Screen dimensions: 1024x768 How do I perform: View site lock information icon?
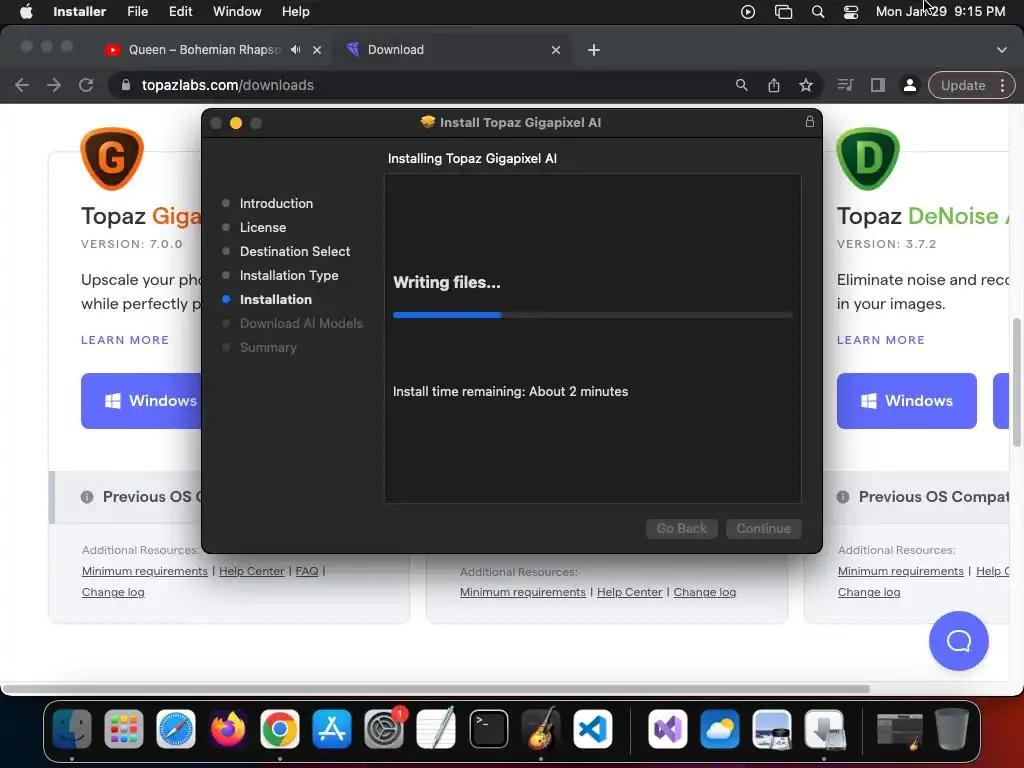(126, 85)
